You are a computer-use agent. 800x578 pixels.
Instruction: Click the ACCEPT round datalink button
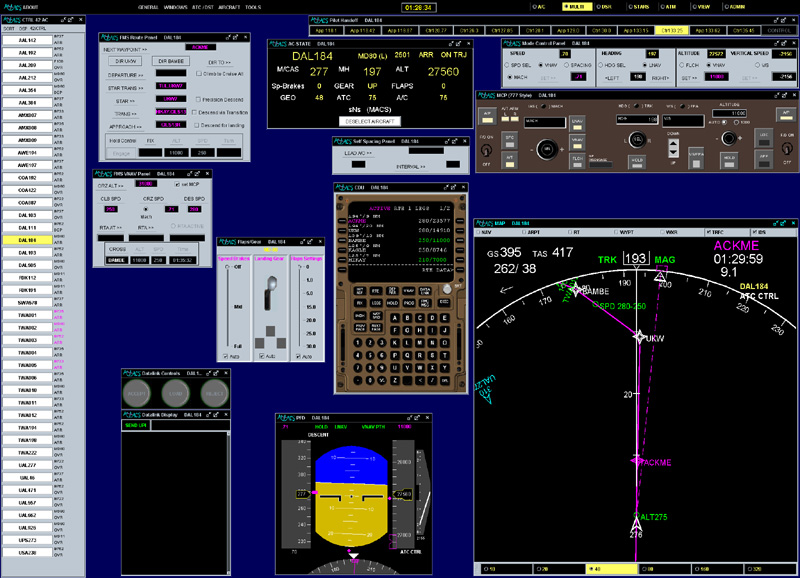(x=137, y=394)
